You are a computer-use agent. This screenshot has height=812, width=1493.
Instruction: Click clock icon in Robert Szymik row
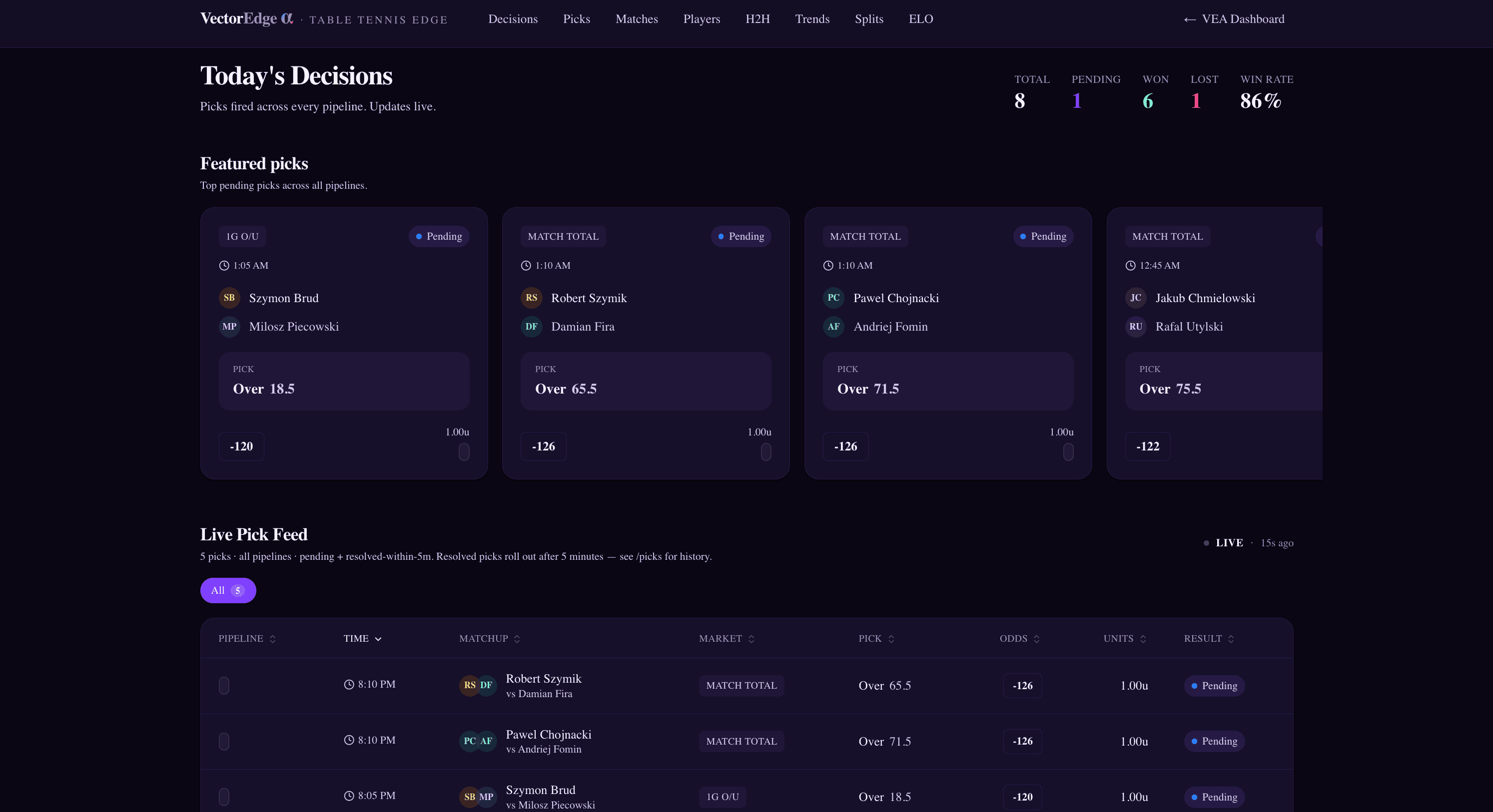pyautogui.click(x=348, y=685)
